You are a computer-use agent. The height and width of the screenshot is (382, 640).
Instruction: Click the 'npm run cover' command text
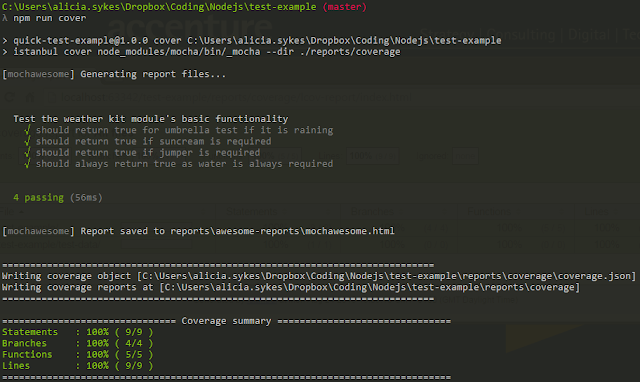[x=49, y=18]
